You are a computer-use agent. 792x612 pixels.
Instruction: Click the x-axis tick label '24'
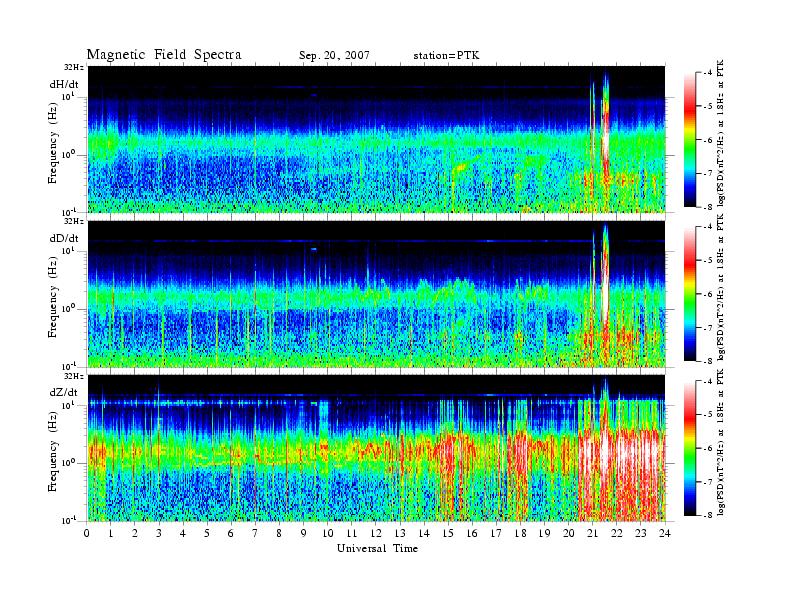(665, 533)
